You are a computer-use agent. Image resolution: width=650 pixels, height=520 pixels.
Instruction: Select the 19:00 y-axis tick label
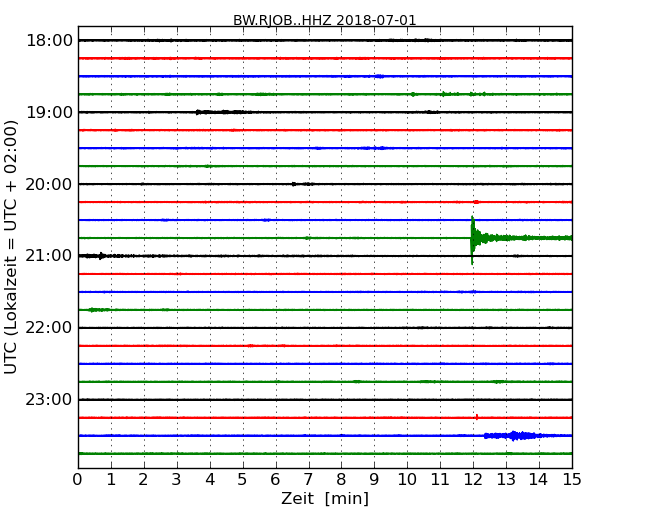pos(49,112)
